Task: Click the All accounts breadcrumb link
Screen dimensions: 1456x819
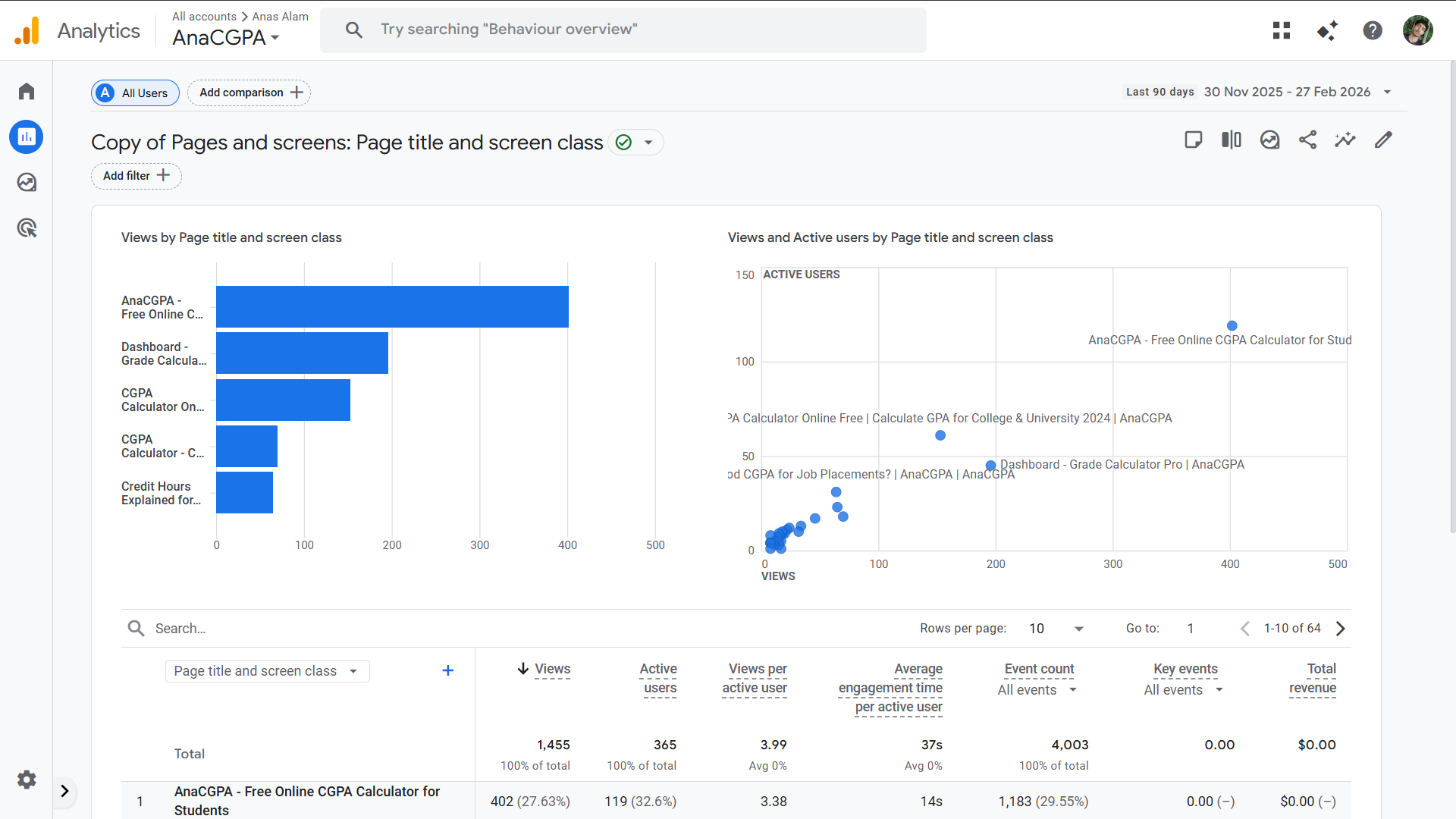Action: tap(204, 16)
